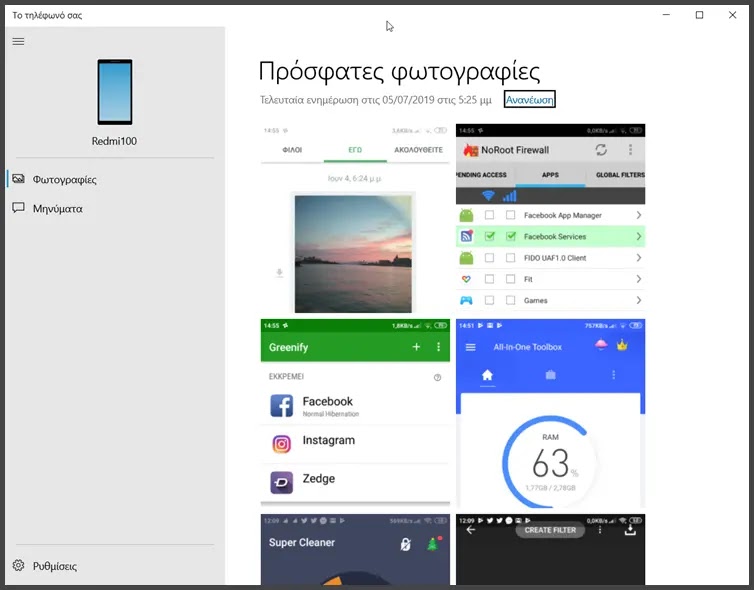Viewport: 754px width, 590px height.
Task: Click the Fit heart app icon
Action: (466, 279)
